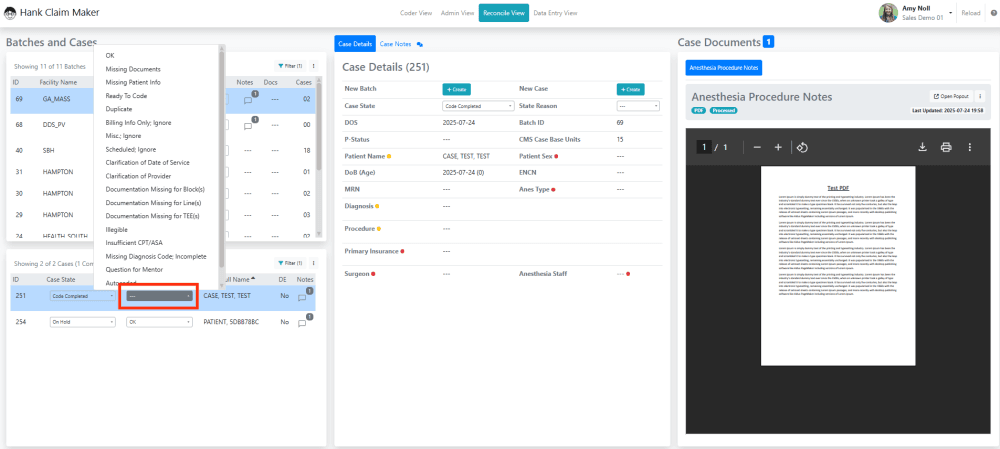This screenshot has height=449, width=1000.
Task: Rotate the PDF document
Action: pyautogui.click(x=803, y=147)
